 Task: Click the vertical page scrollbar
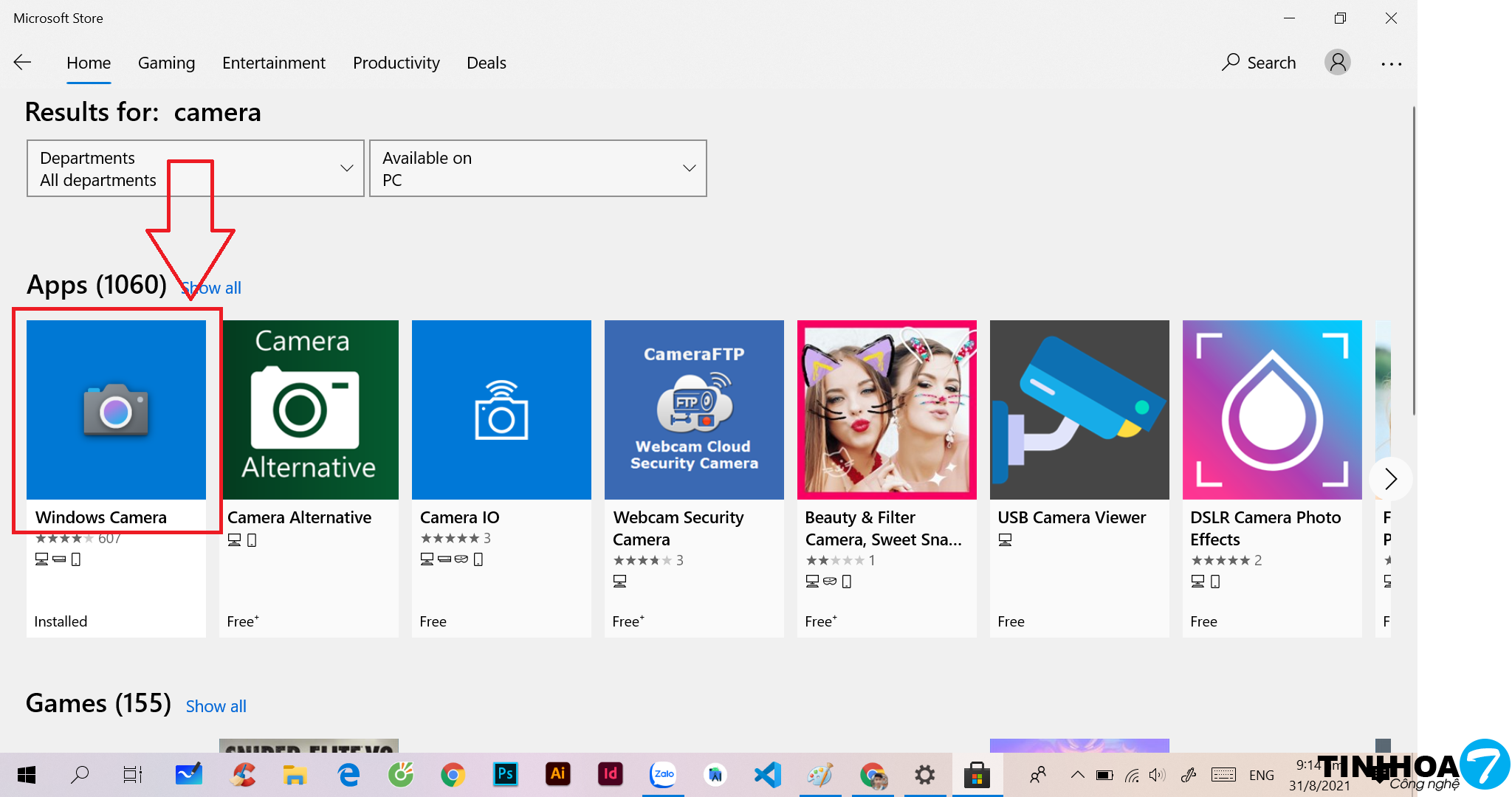click(1413, 258)
